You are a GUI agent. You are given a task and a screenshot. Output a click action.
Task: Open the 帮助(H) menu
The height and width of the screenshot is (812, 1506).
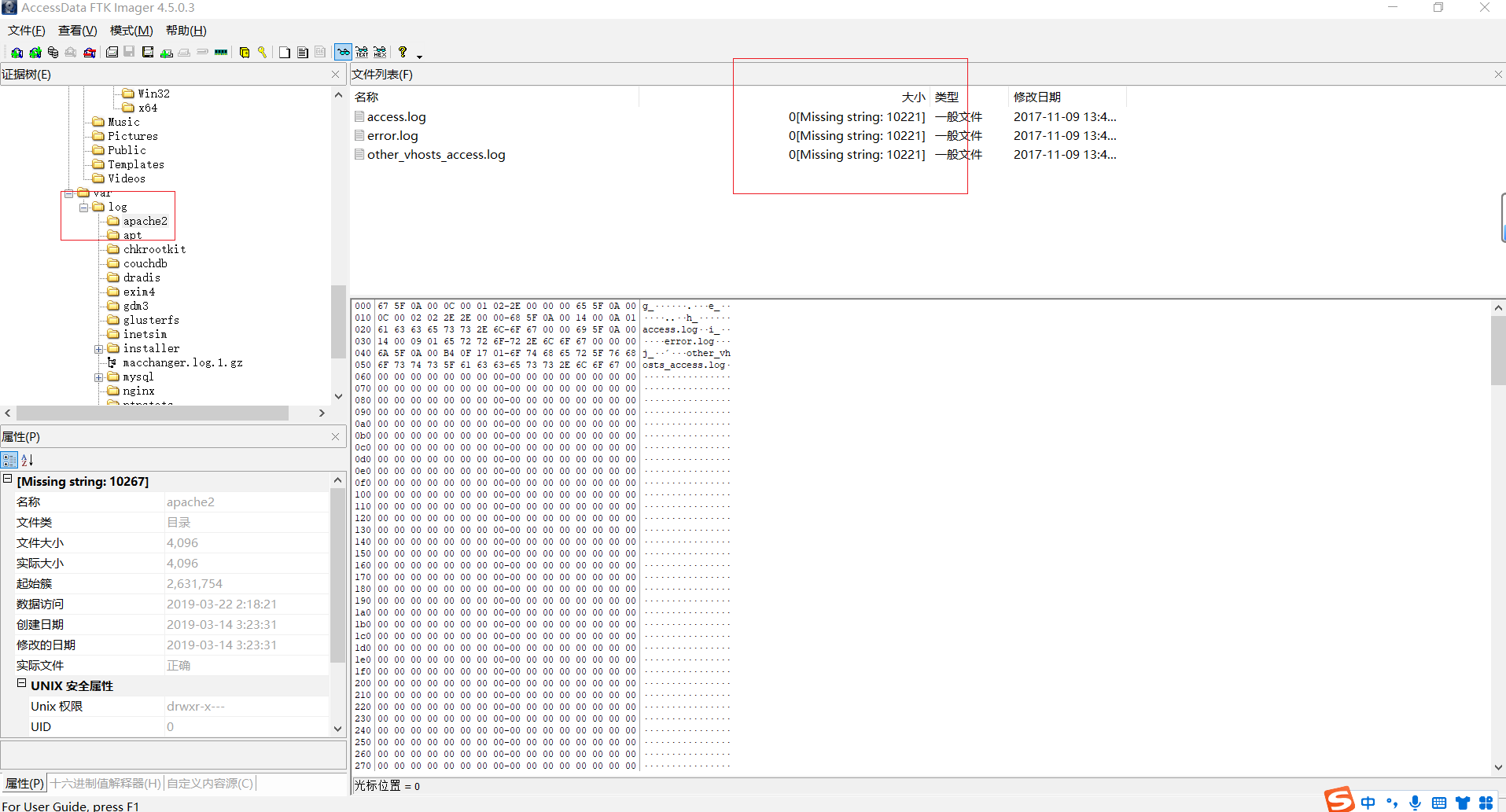pyautogui.click(x=186, y=31)
